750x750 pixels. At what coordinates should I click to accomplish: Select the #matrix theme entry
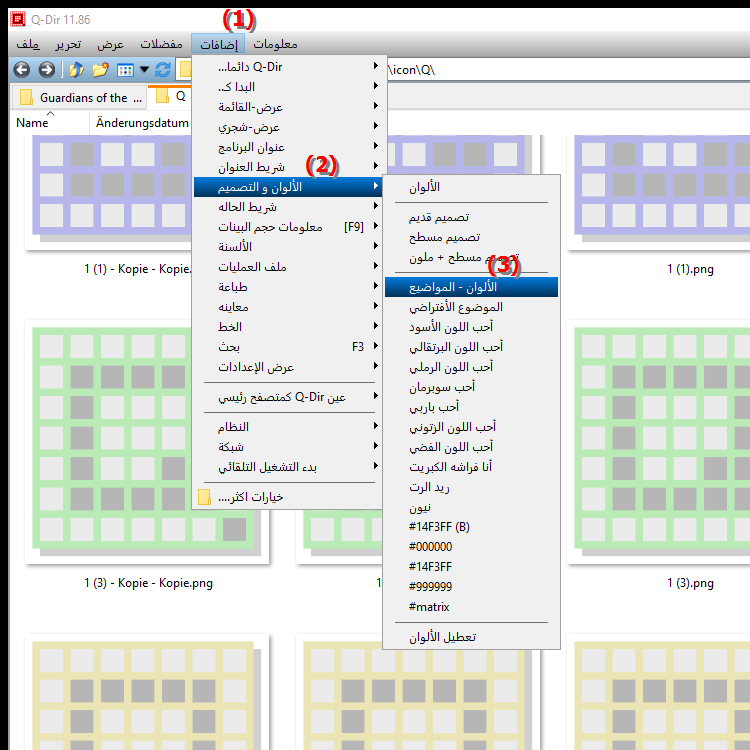pyautogui.click(x=471, y=607)
